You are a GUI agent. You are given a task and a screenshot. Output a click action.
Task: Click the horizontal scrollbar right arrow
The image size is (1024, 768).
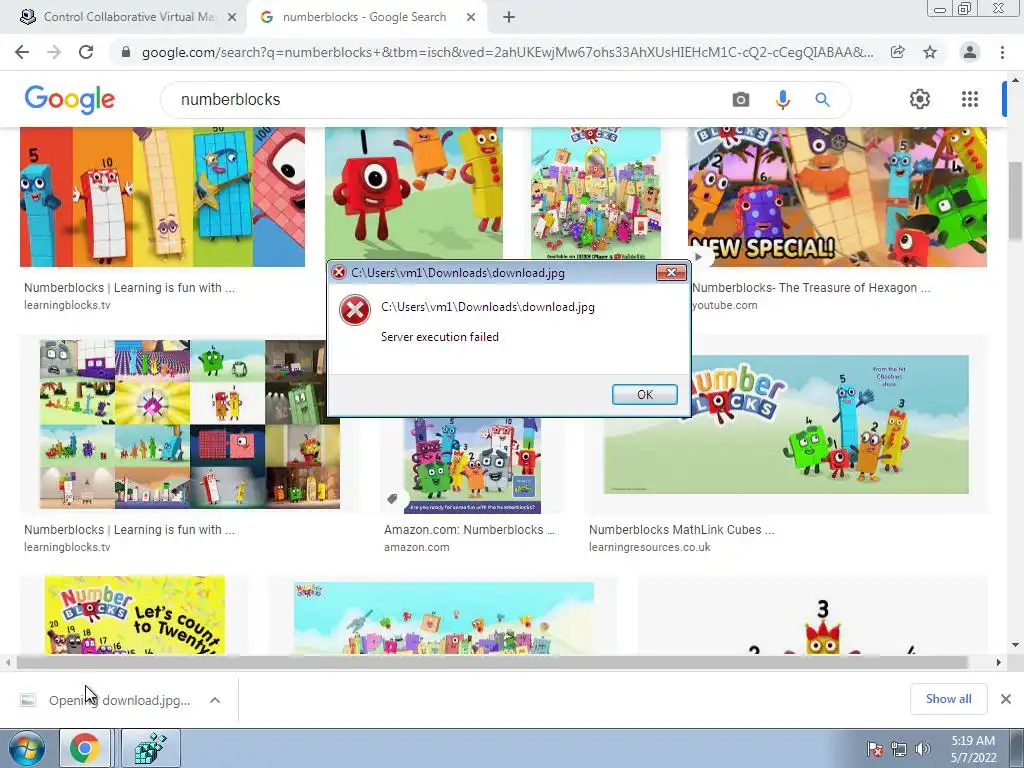tap(998, 662)
